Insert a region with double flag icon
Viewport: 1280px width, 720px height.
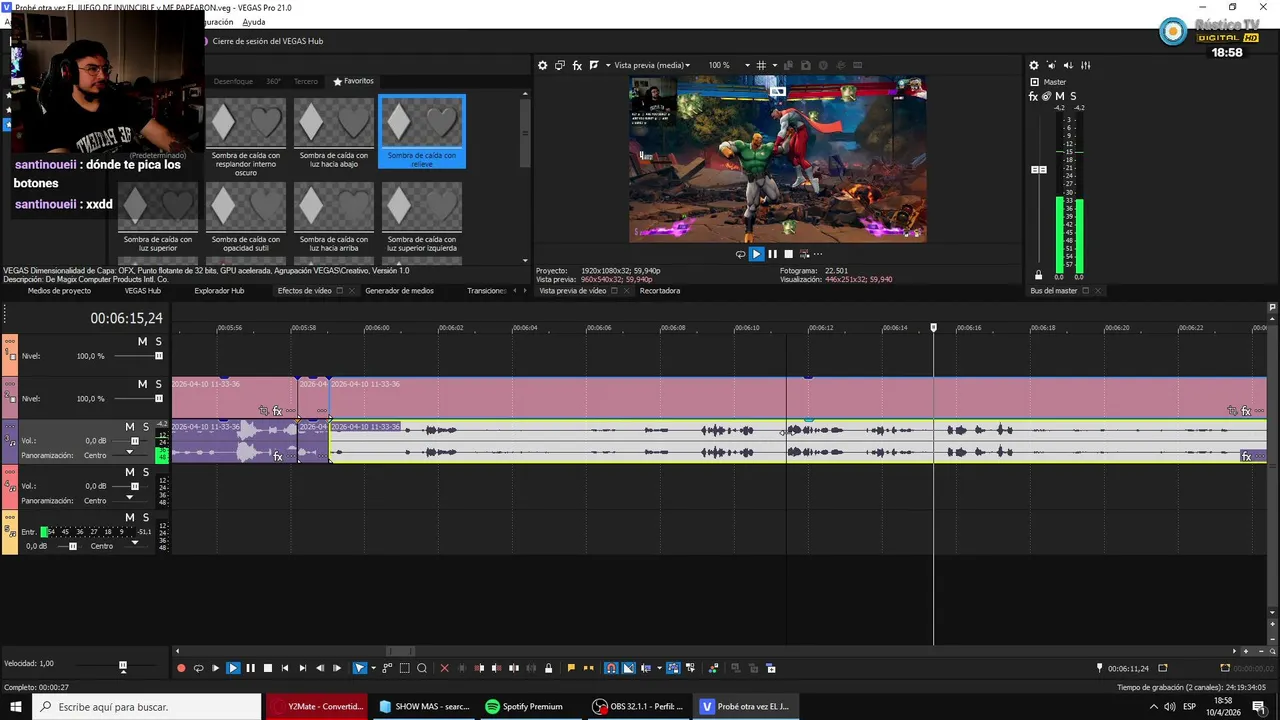[x=588, y=668]
